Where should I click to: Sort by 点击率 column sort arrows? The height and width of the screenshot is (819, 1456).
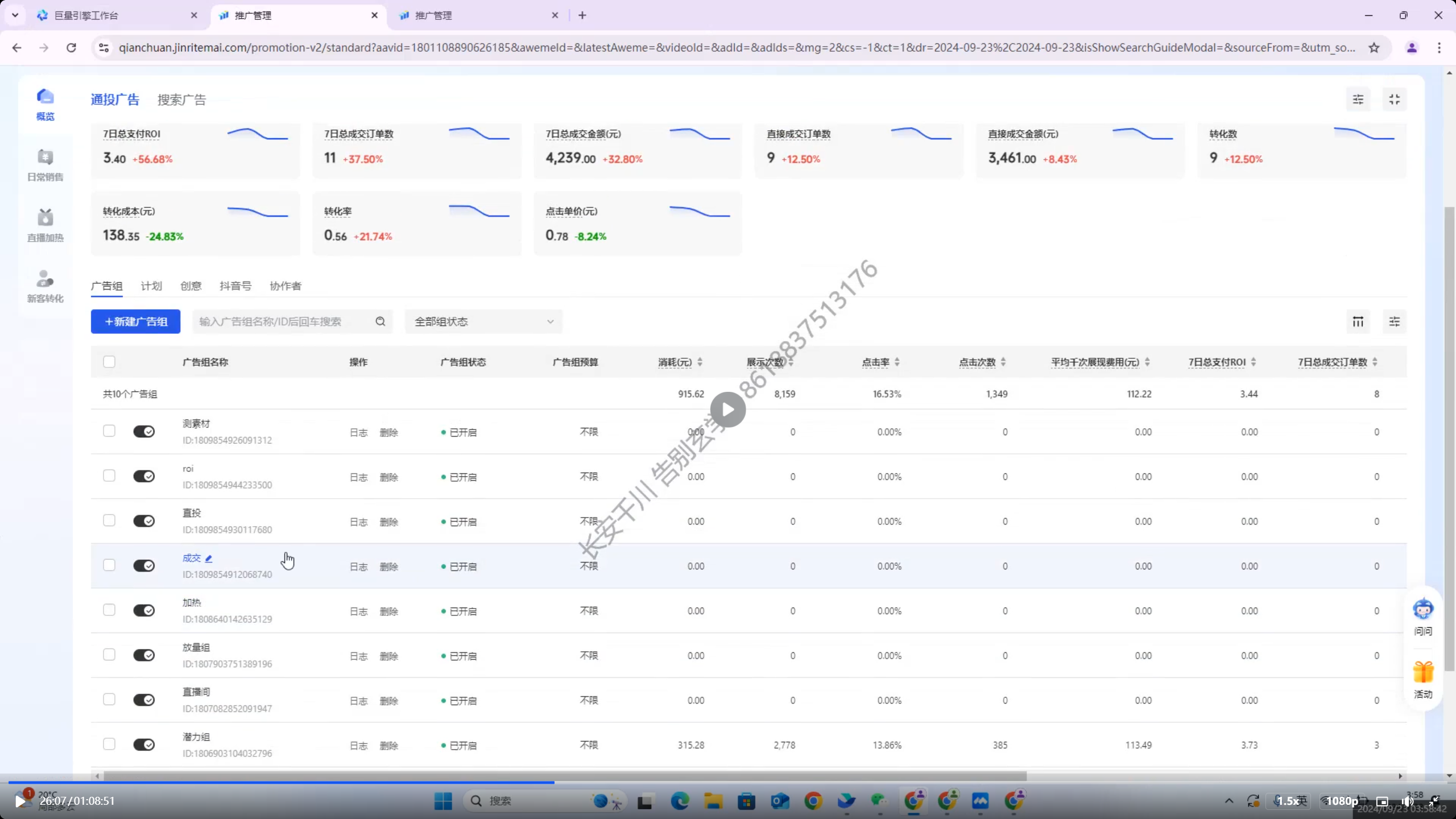coord(897,362)
